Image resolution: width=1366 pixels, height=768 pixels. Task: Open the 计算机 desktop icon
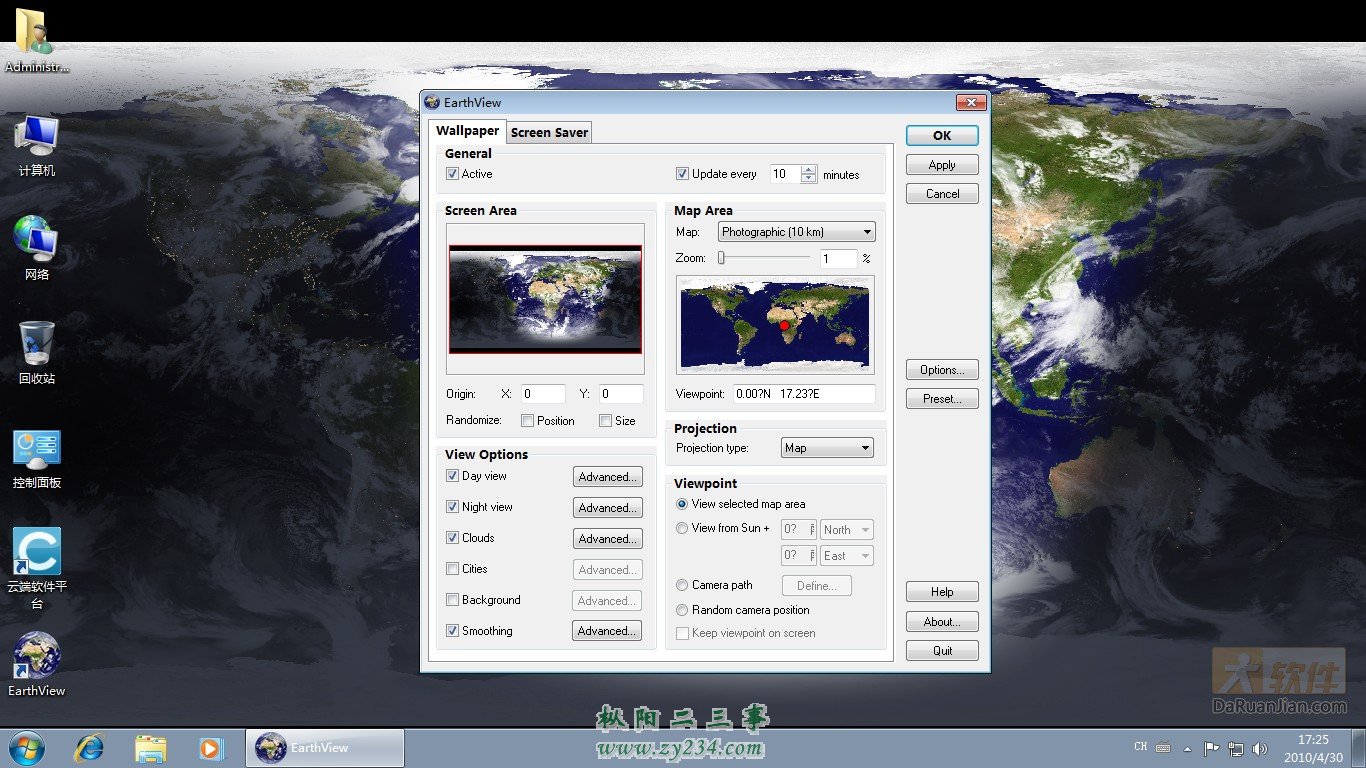coord(37,146)
